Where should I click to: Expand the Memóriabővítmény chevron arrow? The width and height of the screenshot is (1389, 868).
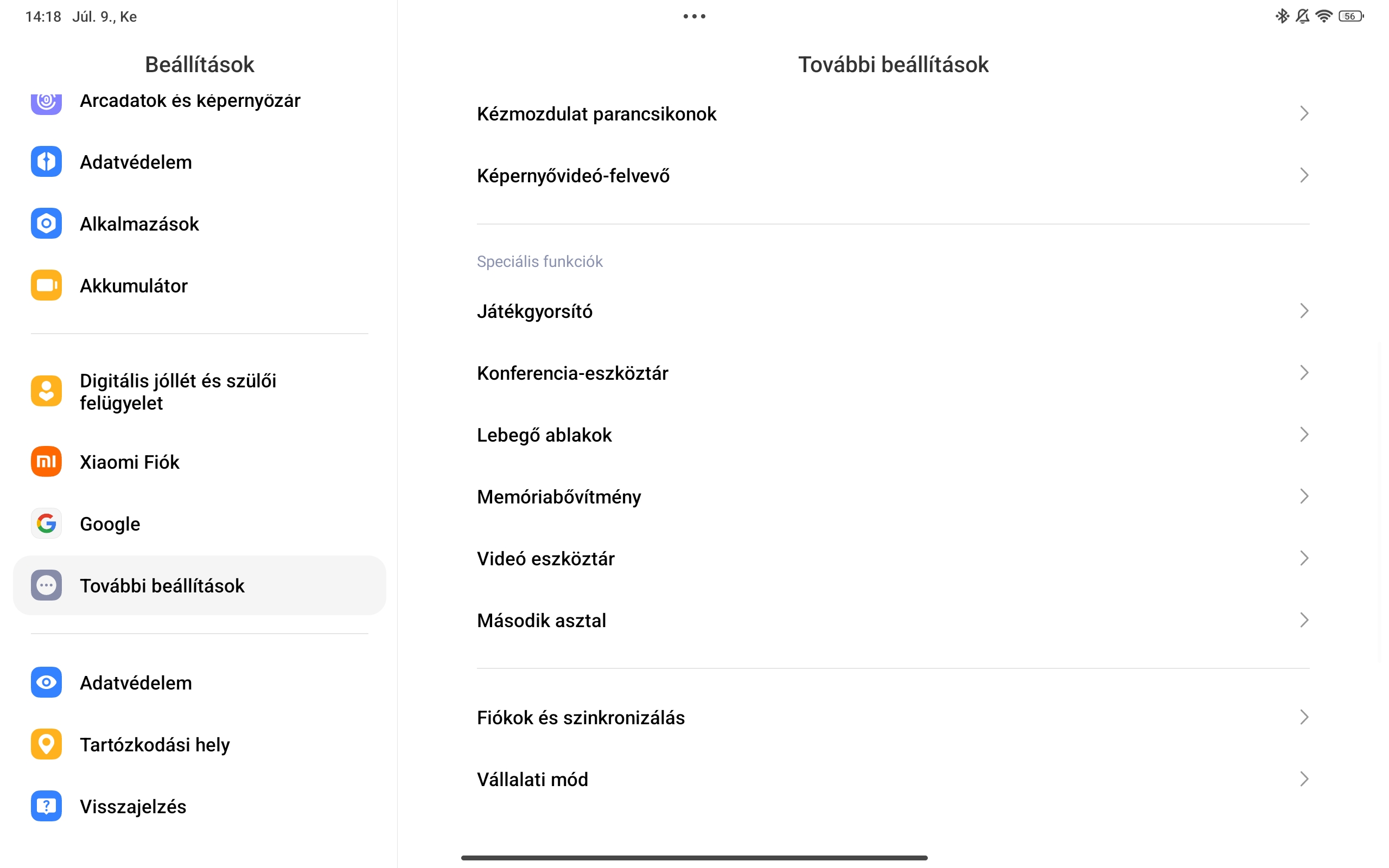click(x=1303, y=496)
